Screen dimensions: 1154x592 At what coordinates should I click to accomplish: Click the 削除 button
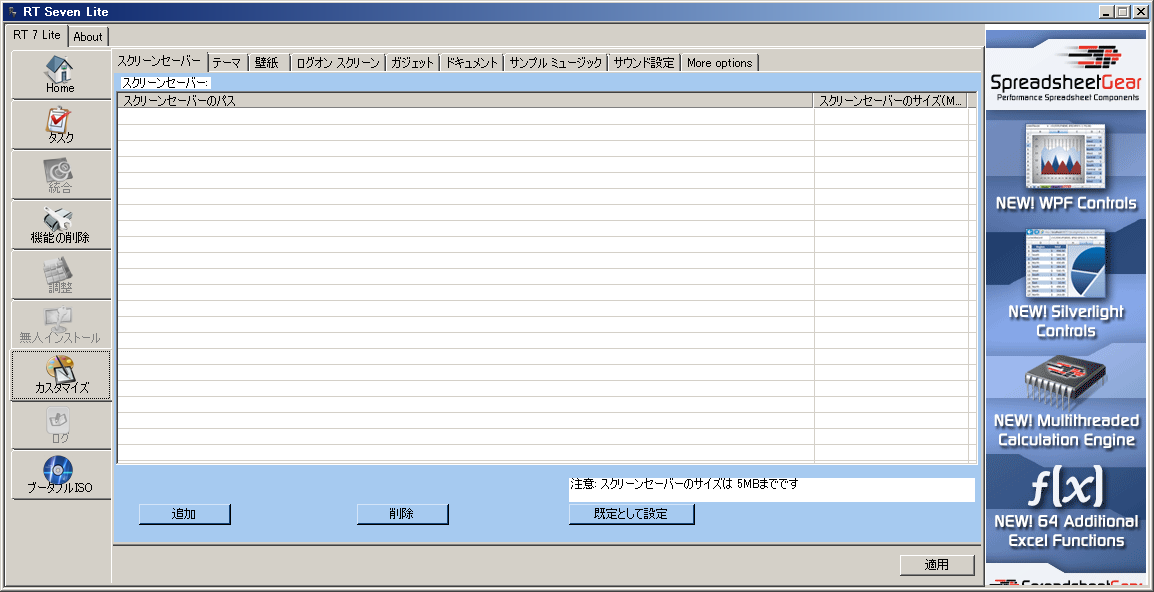click(x=402, y=514)
